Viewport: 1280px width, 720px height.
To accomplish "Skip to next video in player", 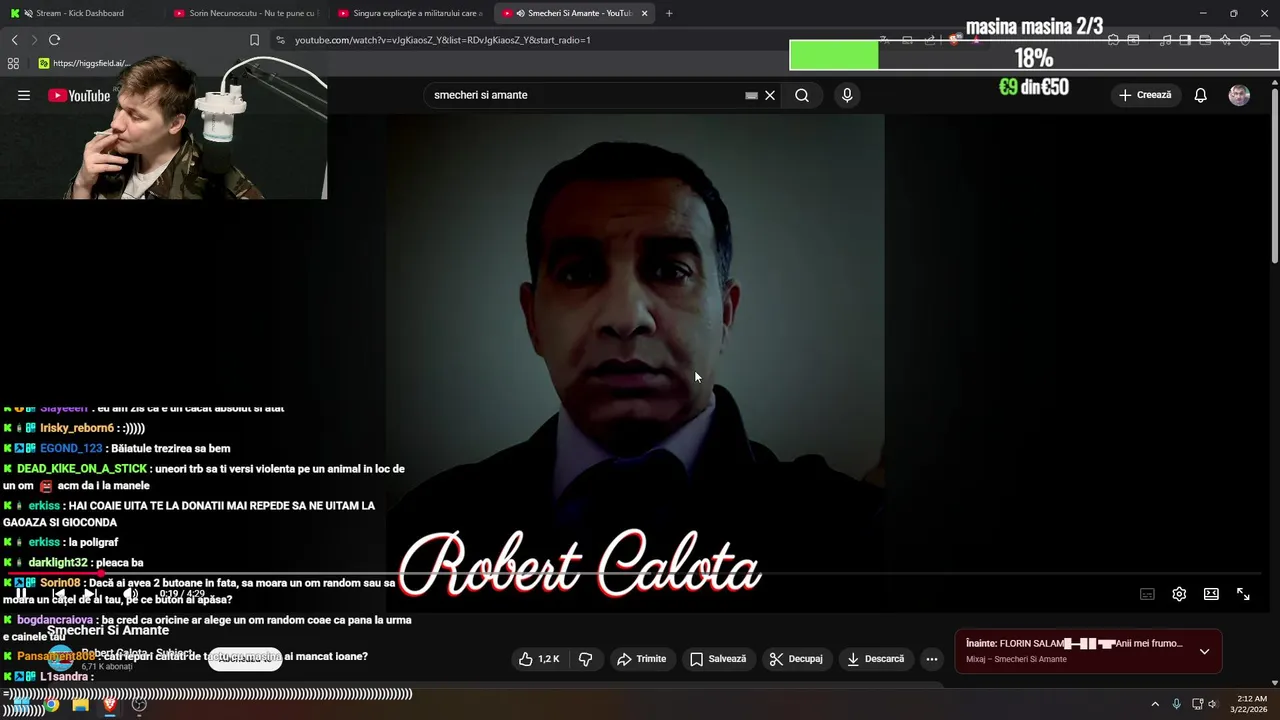I will pyautogui.click(x=90, y=594).
